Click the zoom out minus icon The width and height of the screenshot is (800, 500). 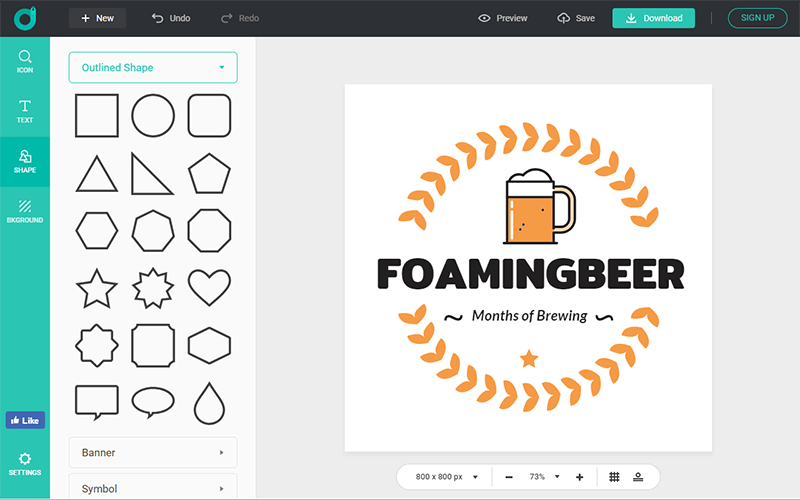pyautogui.click(x=509, y=477)
